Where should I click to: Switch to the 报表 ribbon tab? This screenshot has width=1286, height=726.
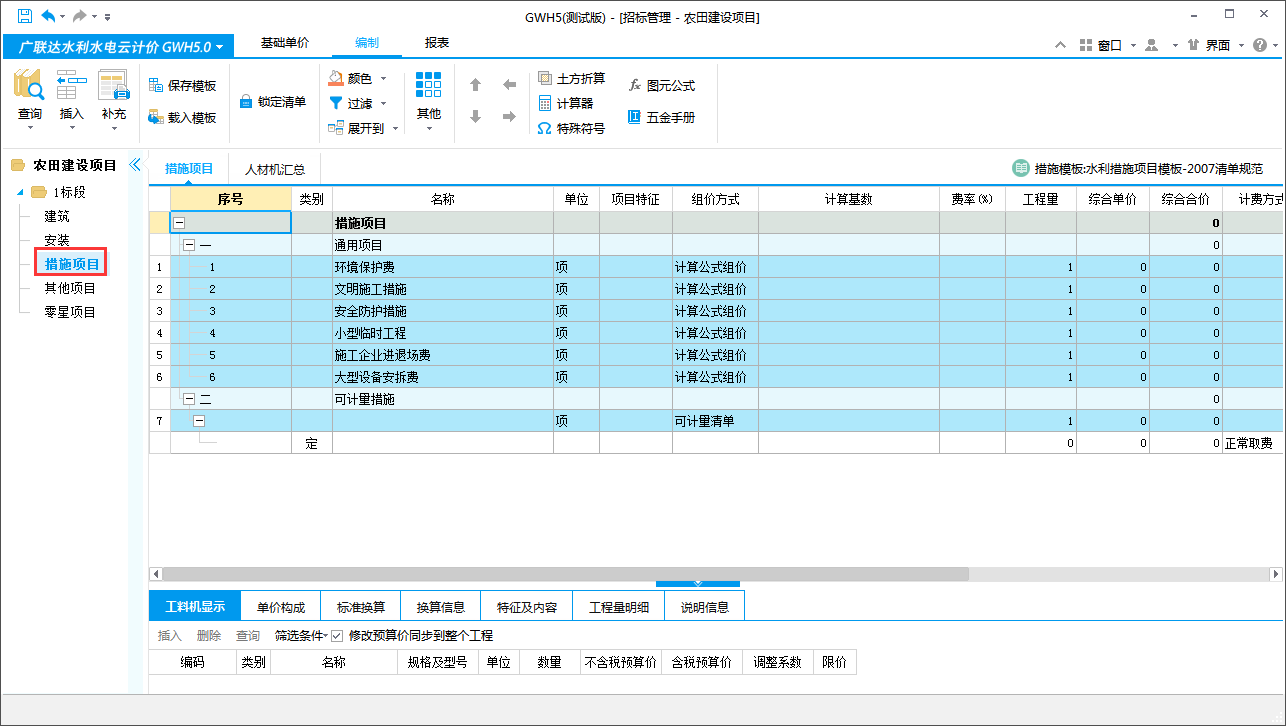[x=437, y=43]
